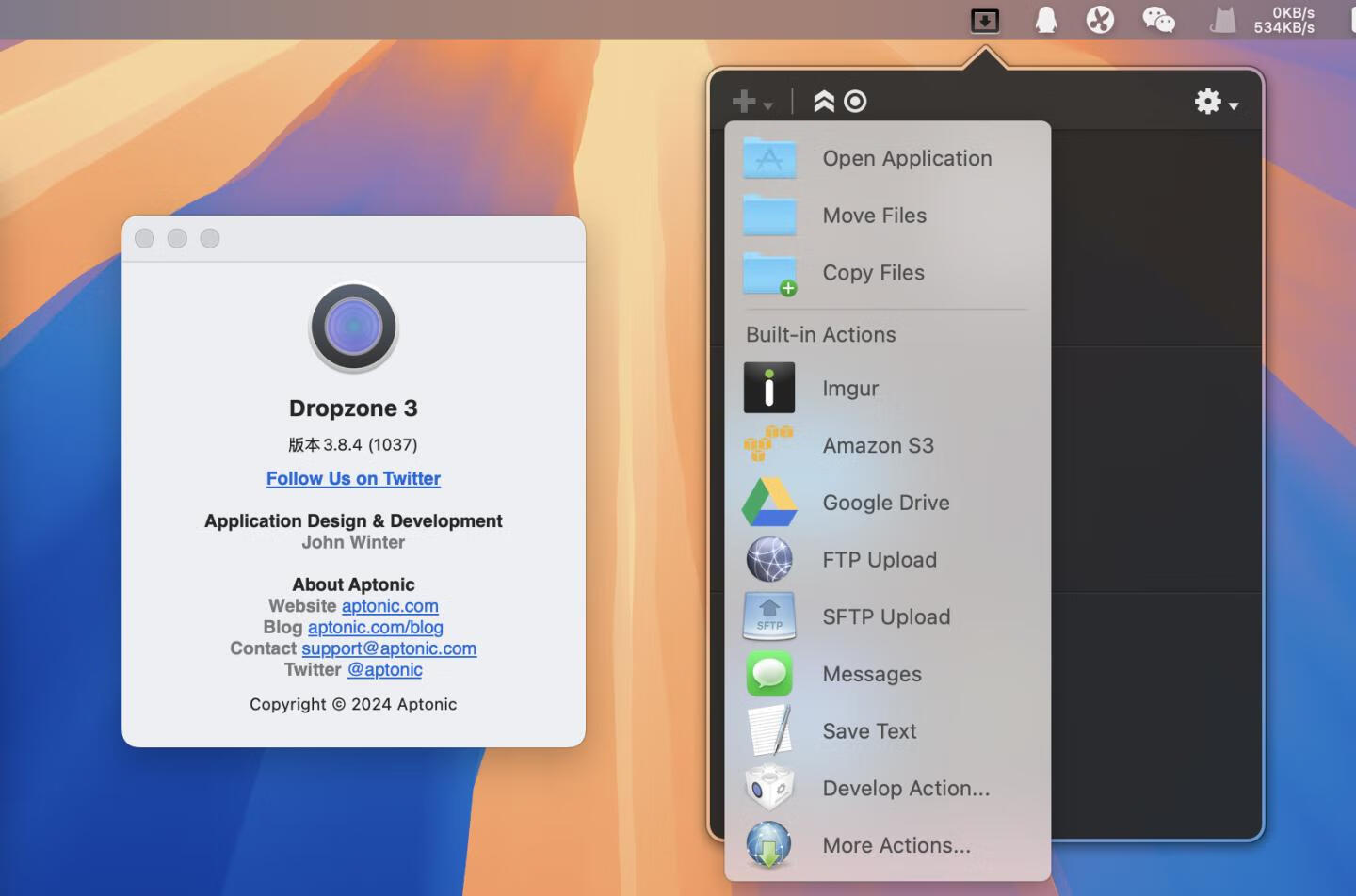This screenshot has height=896, width=1356.
Task: Open More Actions... entry
Action: click(887, 845)
